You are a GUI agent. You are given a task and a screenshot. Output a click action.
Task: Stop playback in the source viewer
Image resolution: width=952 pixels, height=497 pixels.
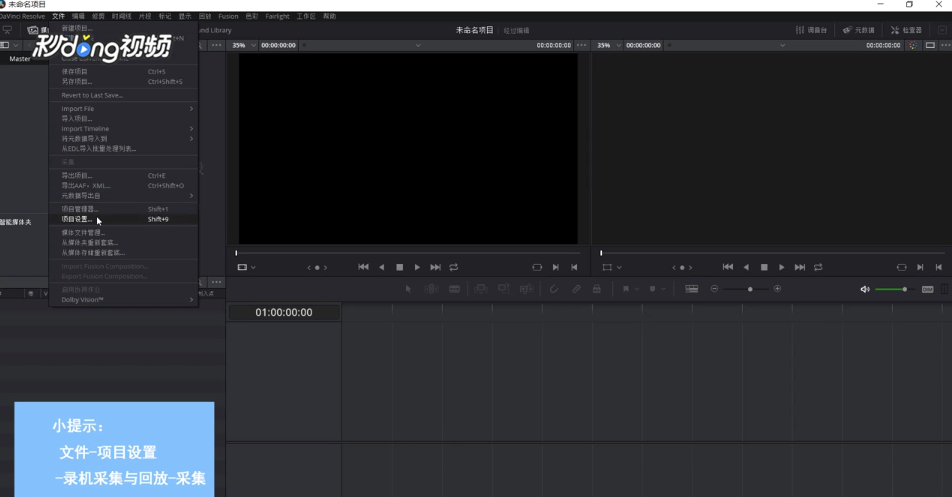400,267
